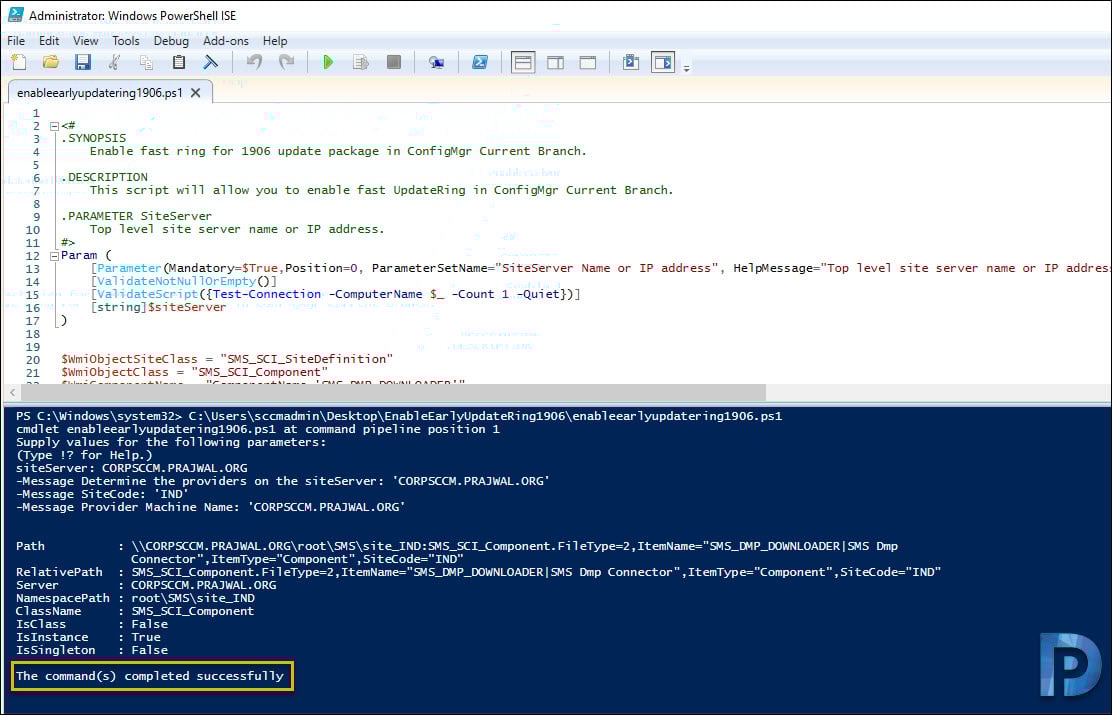The image size is (1112, 715).
Task: Open the File menu
Action: tap(16, 41)
